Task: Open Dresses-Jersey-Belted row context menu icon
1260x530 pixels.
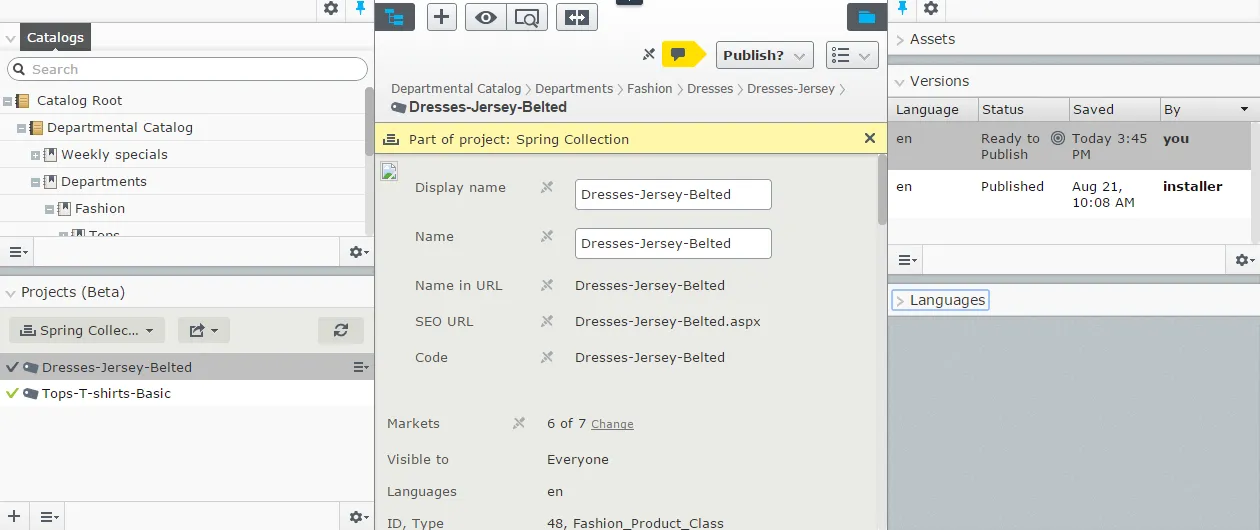Action: tap(362, 367)
